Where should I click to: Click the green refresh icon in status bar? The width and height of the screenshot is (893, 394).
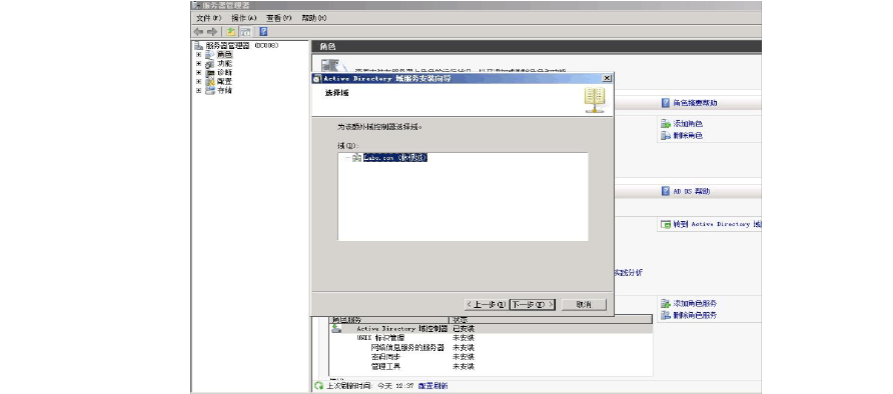click(319, 386)
